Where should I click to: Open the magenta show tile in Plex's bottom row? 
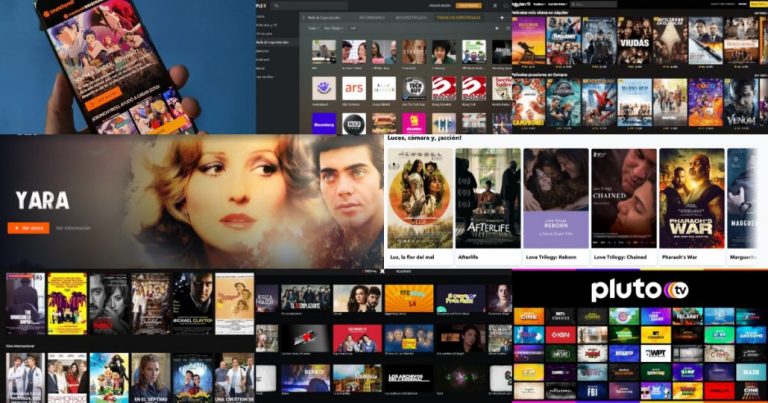[414, 123]
